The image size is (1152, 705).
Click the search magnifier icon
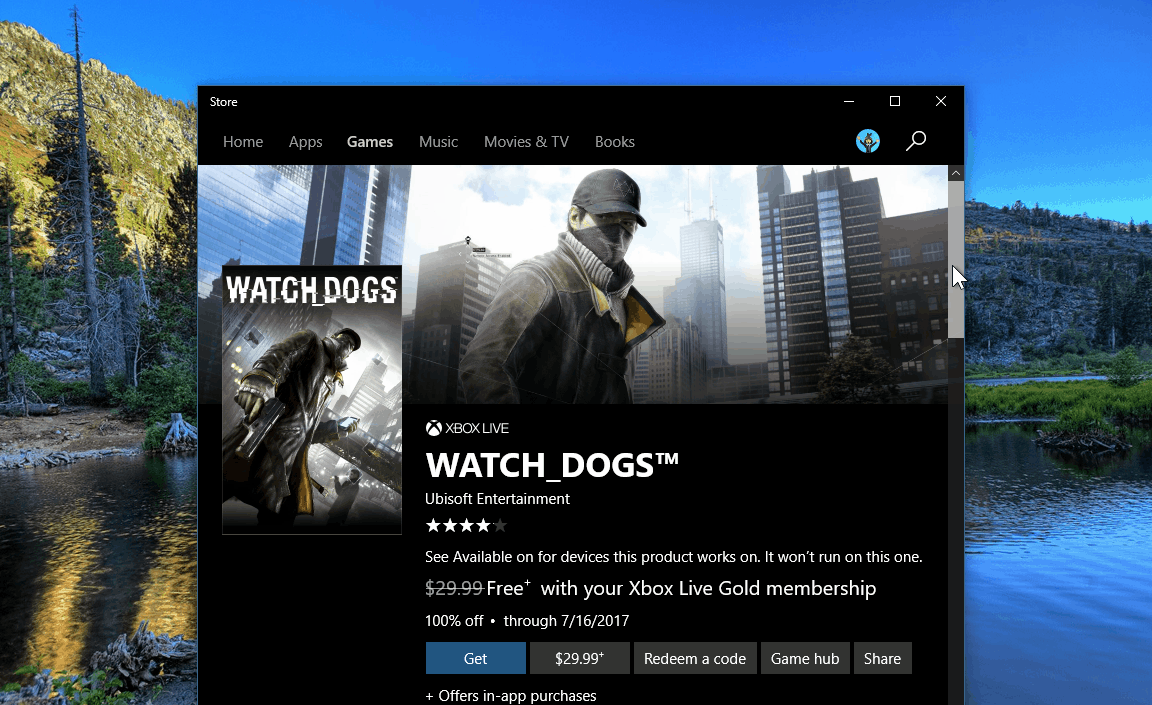(915, 141)
